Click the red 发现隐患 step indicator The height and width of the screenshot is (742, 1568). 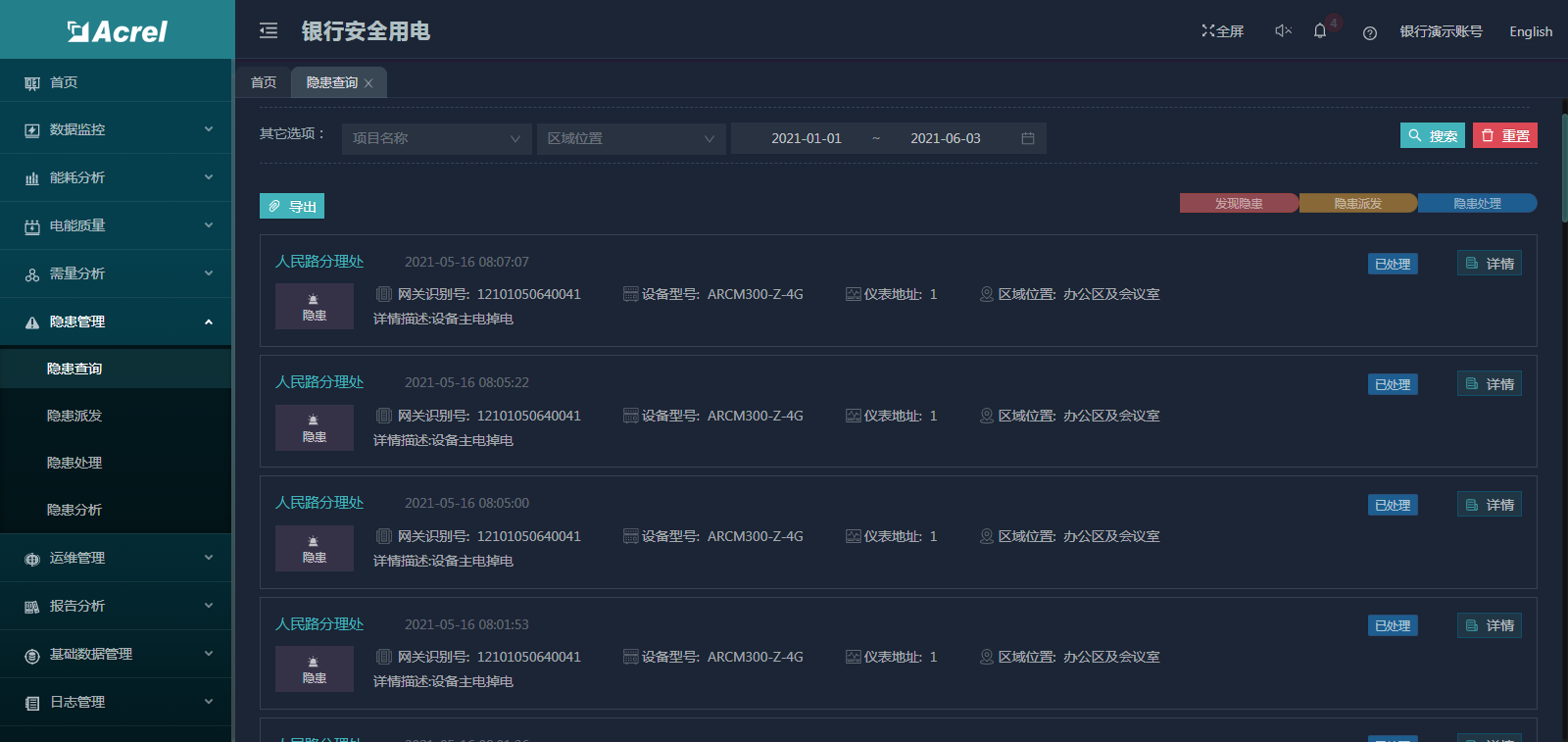pos(1239,203)
